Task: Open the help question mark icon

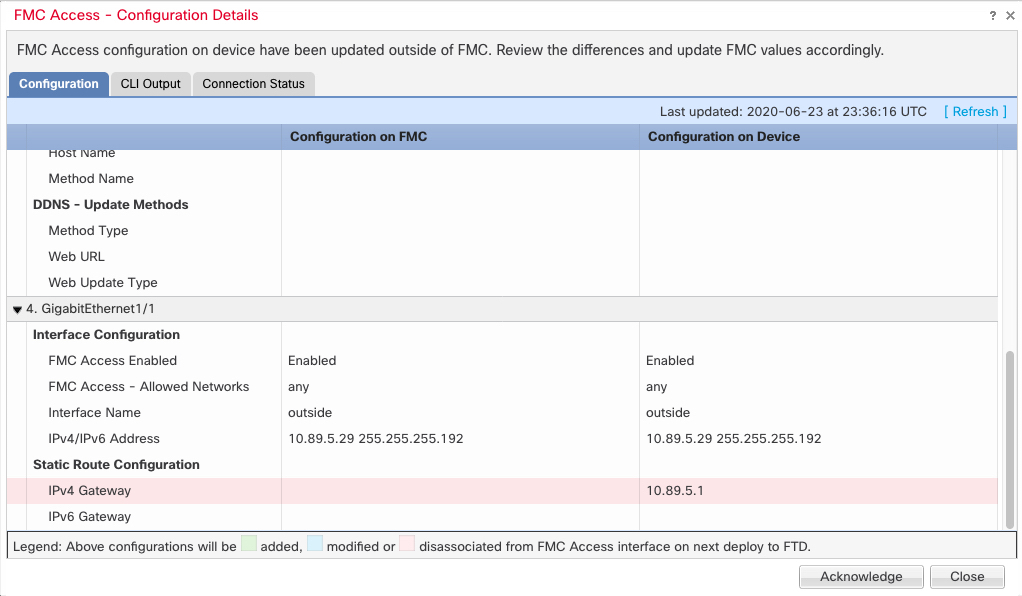Action: click(993, 16)
